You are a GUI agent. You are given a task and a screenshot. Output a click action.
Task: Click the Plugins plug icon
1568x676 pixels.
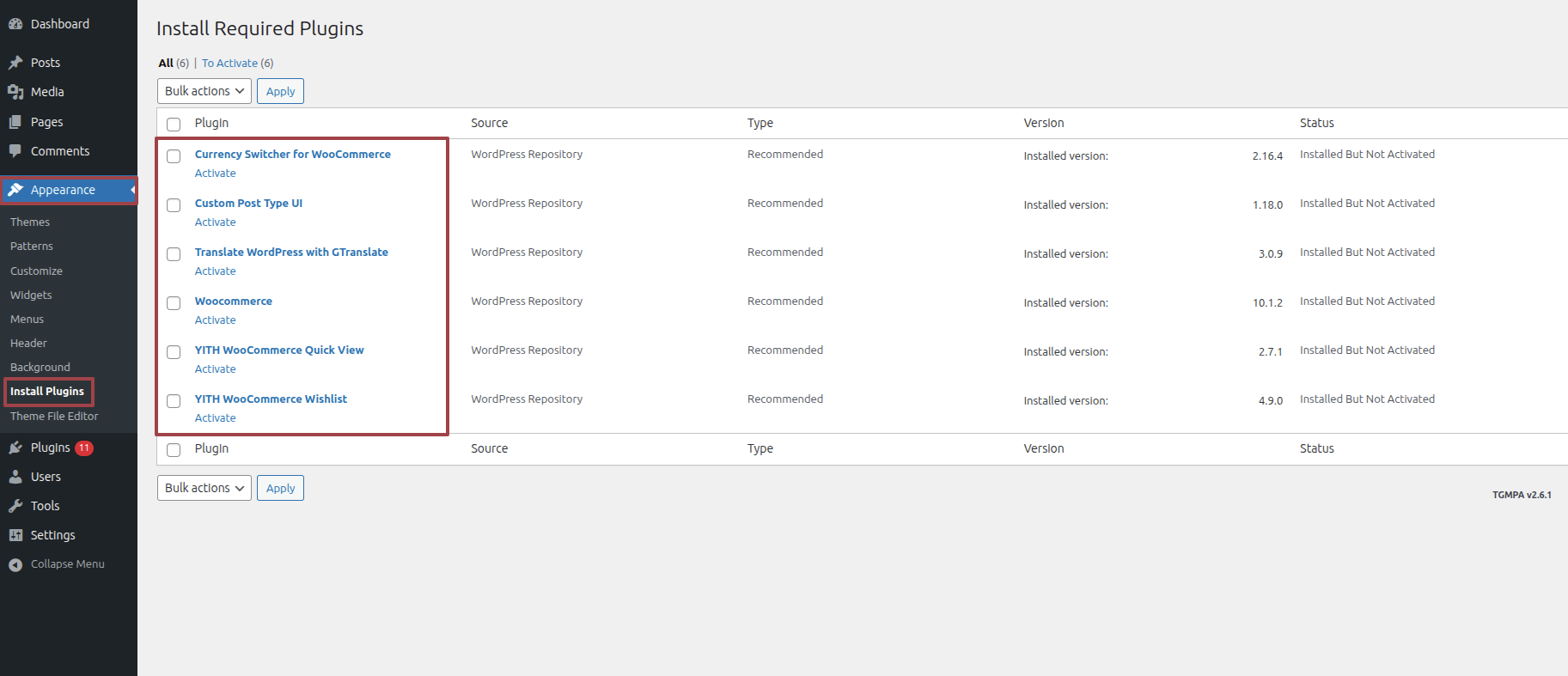click(15, 448)
